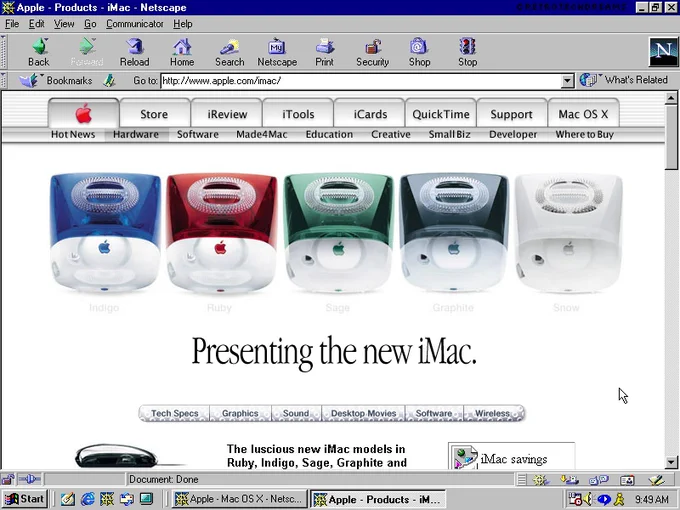Open Address Book from the component bar
680x510 pixels.
point(627,480)
